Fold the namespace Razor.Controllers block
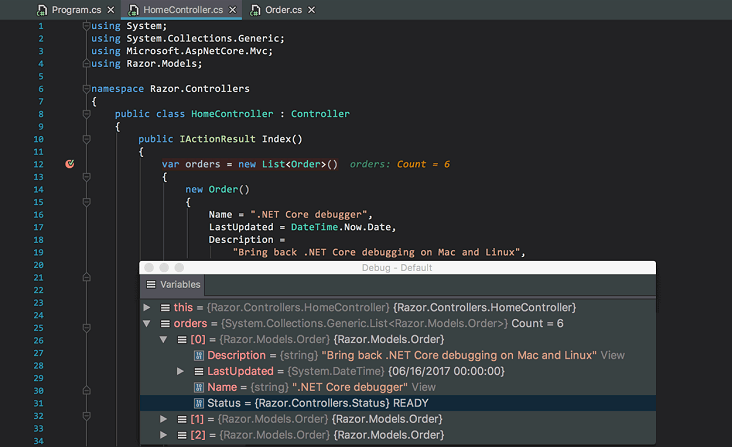Image resolution: width=732 pixels, height=447 pixels. 87,88
